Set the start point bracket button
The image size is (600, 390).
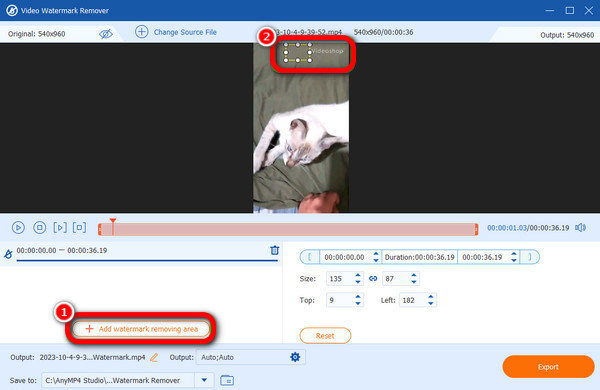click(x=310, y=257)
